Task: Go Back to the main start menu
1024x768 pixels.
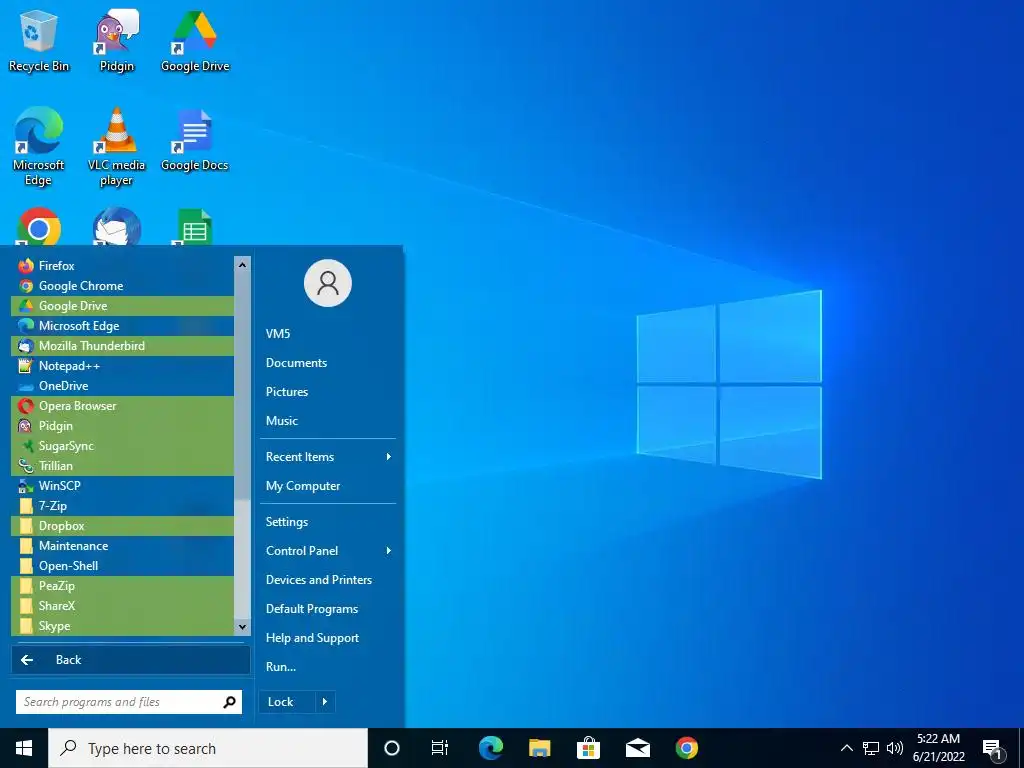Action: pos(131,660)
